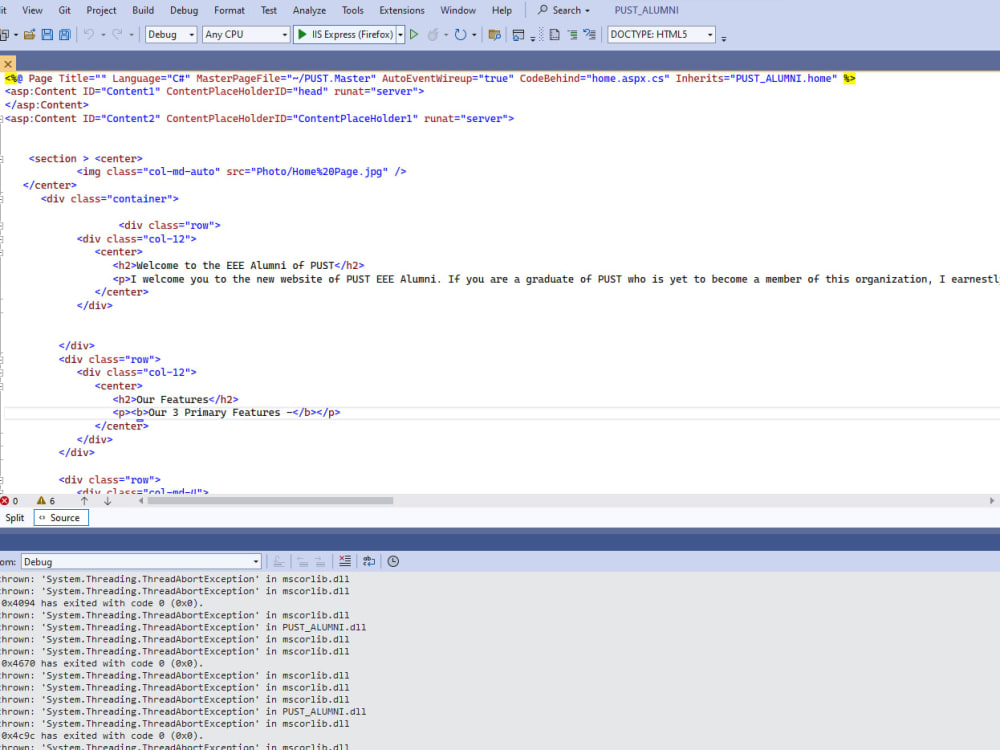Image resolution: width=1000 pixels, height=750 pixels.
Task: Open the Git menu
Action: pyautogui.click(x=64, y=10)
